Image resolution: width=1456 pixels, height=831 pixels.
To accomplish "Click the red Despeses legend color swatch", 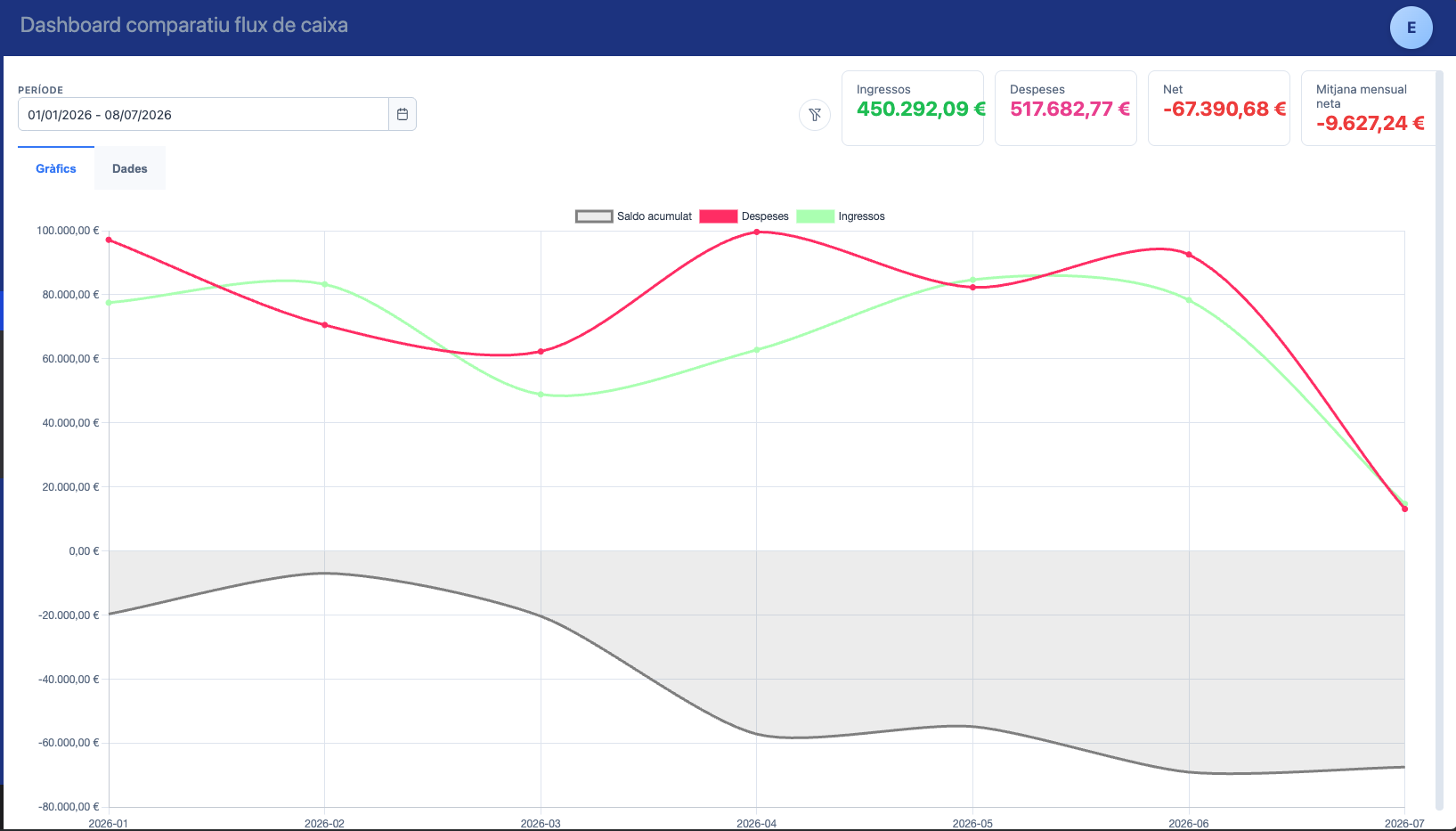I will [x=719, y=216].
